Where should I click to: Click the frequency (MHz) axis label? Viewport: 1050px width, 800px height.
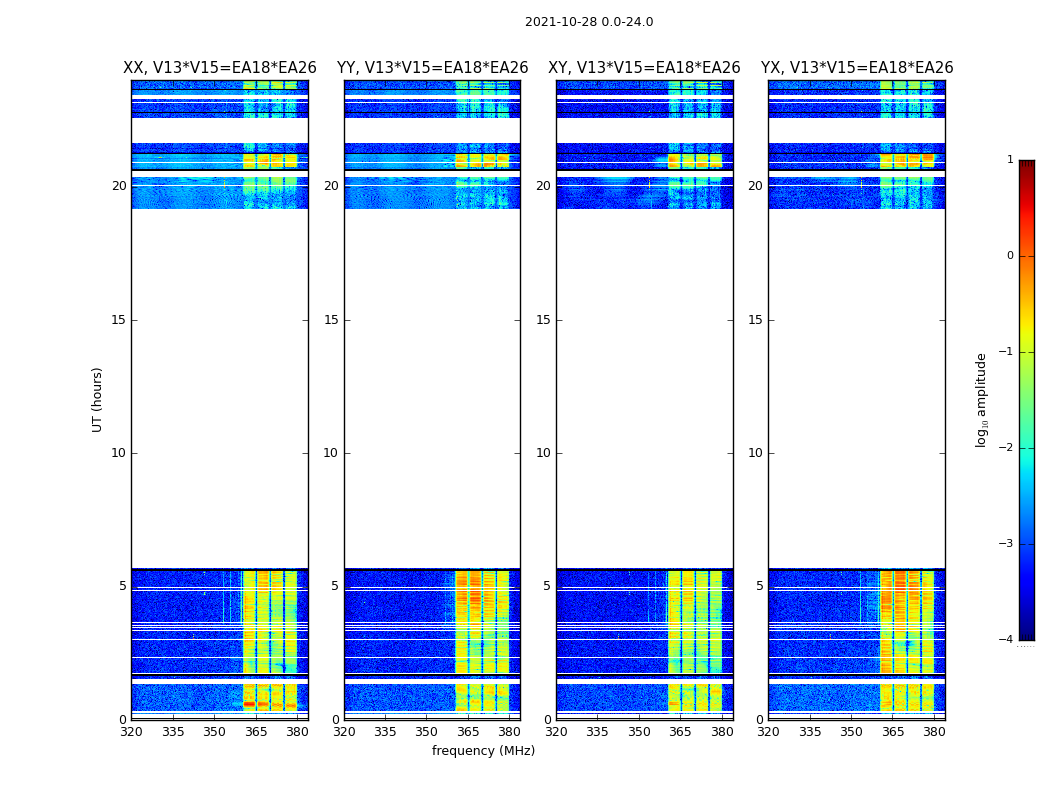click(x=483, y=750)
